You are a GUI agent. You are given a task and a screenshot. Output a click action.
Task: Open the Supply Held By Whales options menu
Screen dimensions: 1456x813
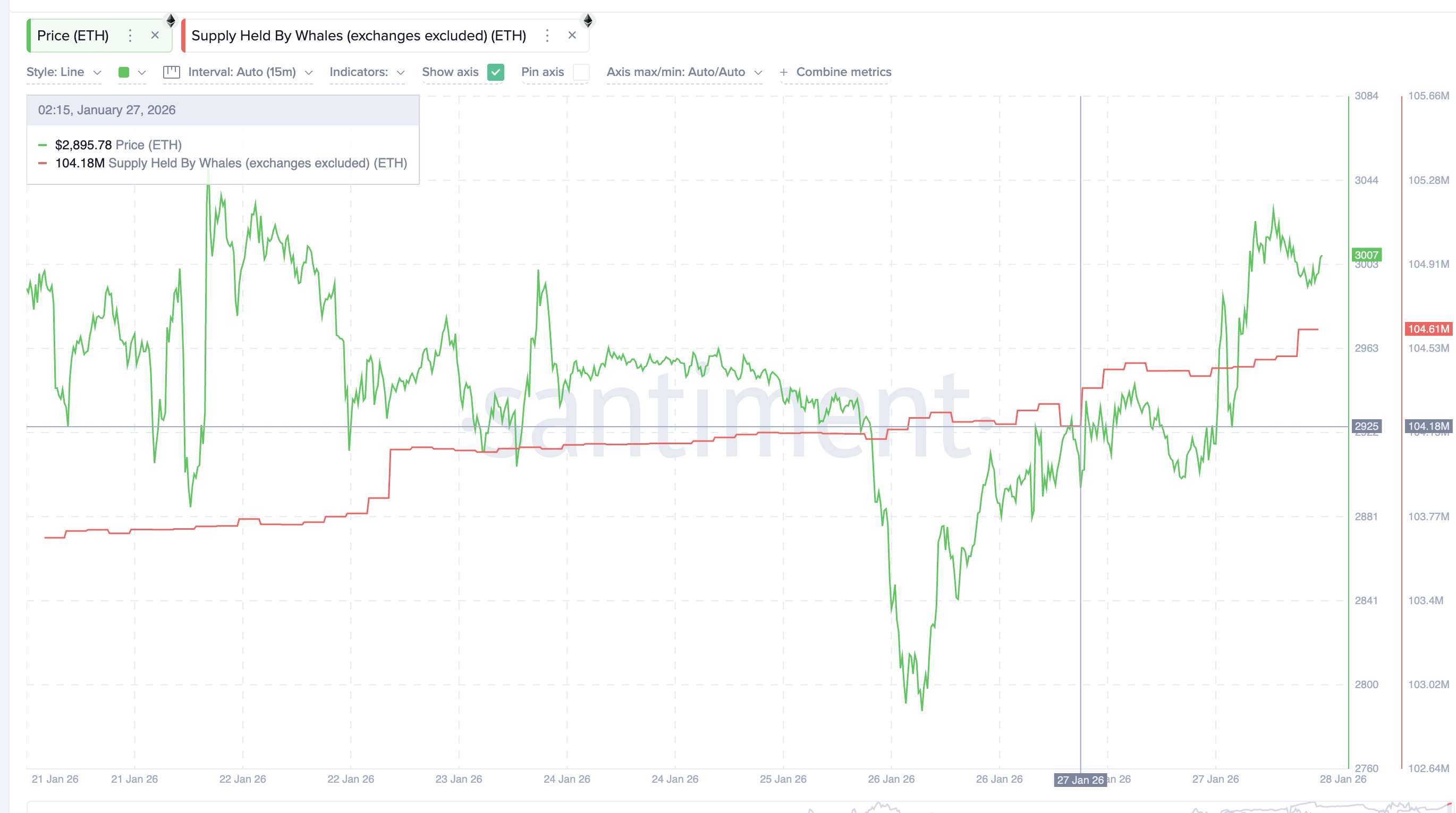point(547,36)
